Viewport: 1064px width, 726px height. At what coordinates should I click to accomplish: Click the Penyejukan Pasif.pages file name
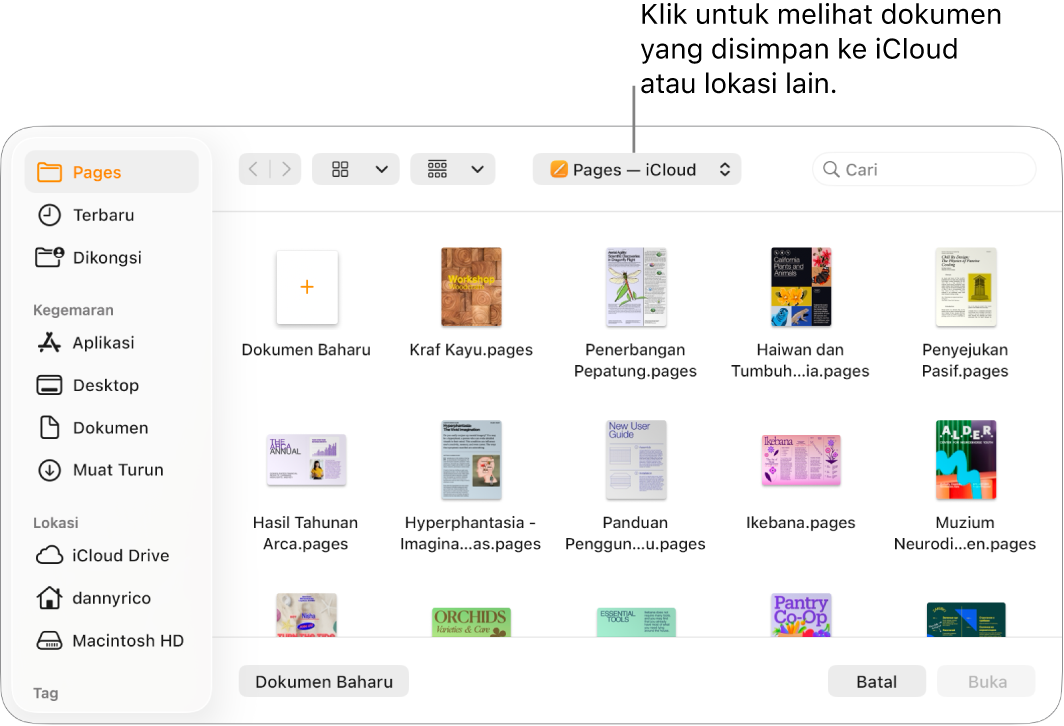point(965,360)
